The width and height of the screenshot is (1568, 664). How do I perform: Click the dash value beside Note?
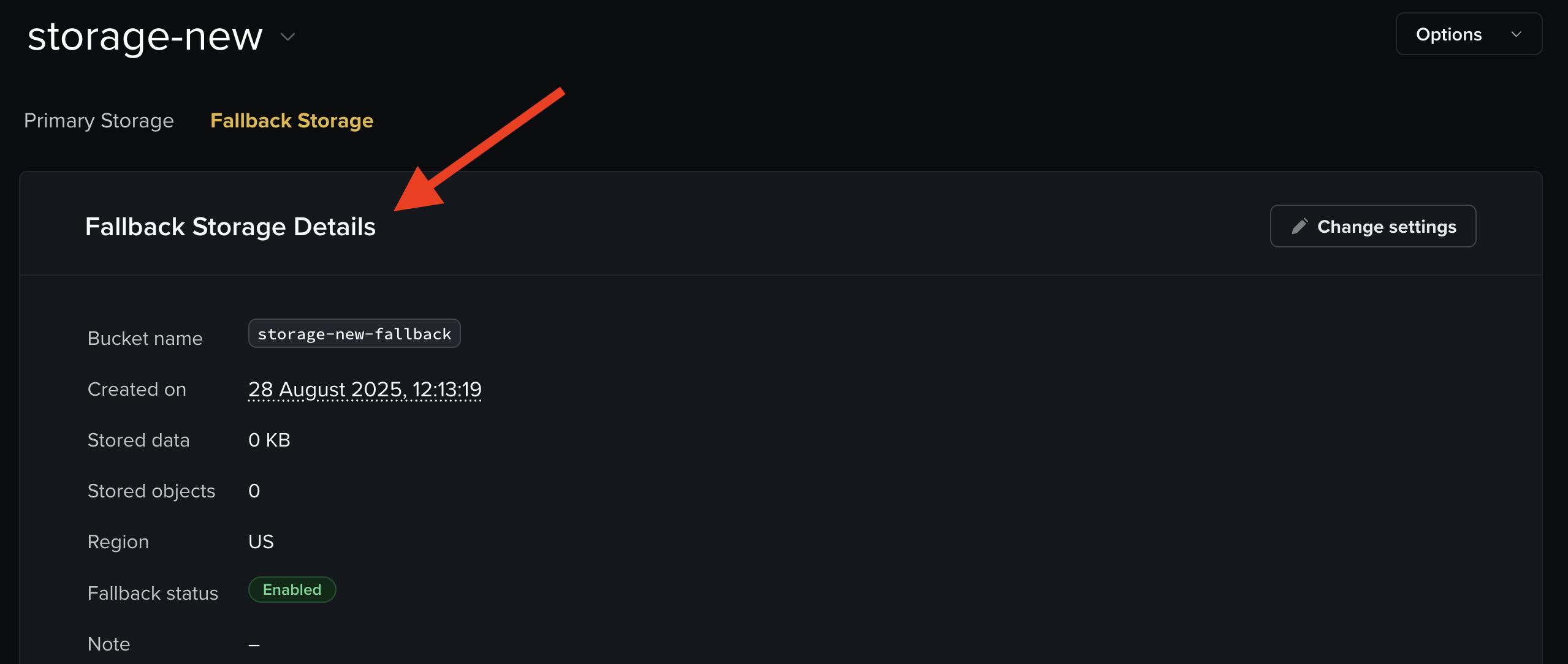254,644
